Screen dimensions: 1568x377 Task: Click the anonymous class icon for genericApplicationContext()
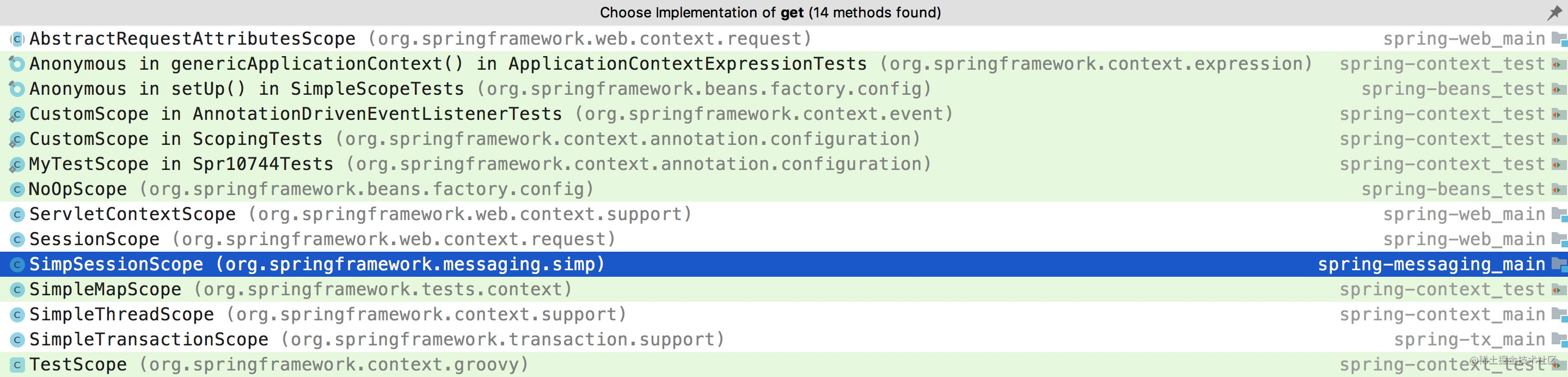(17, 64)
